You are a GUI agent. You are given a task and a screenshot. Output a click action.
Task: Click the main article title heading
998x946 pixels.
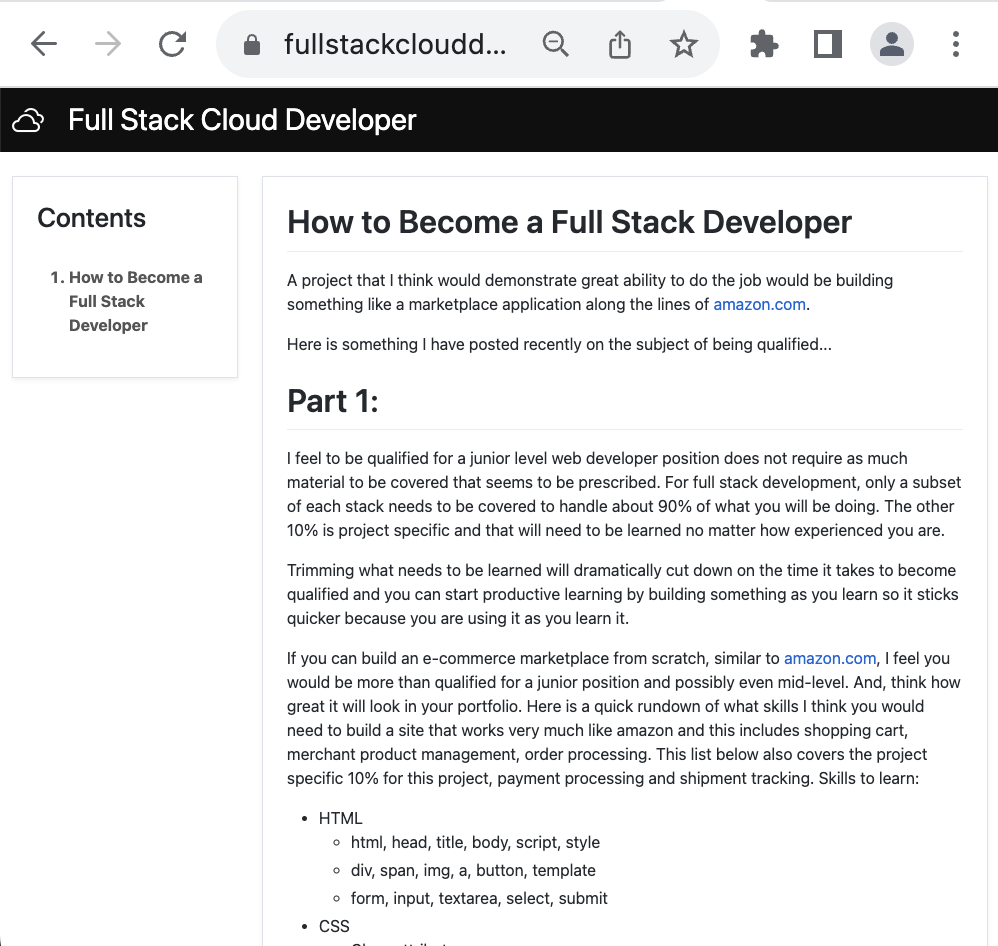click(x=569, y=222)
